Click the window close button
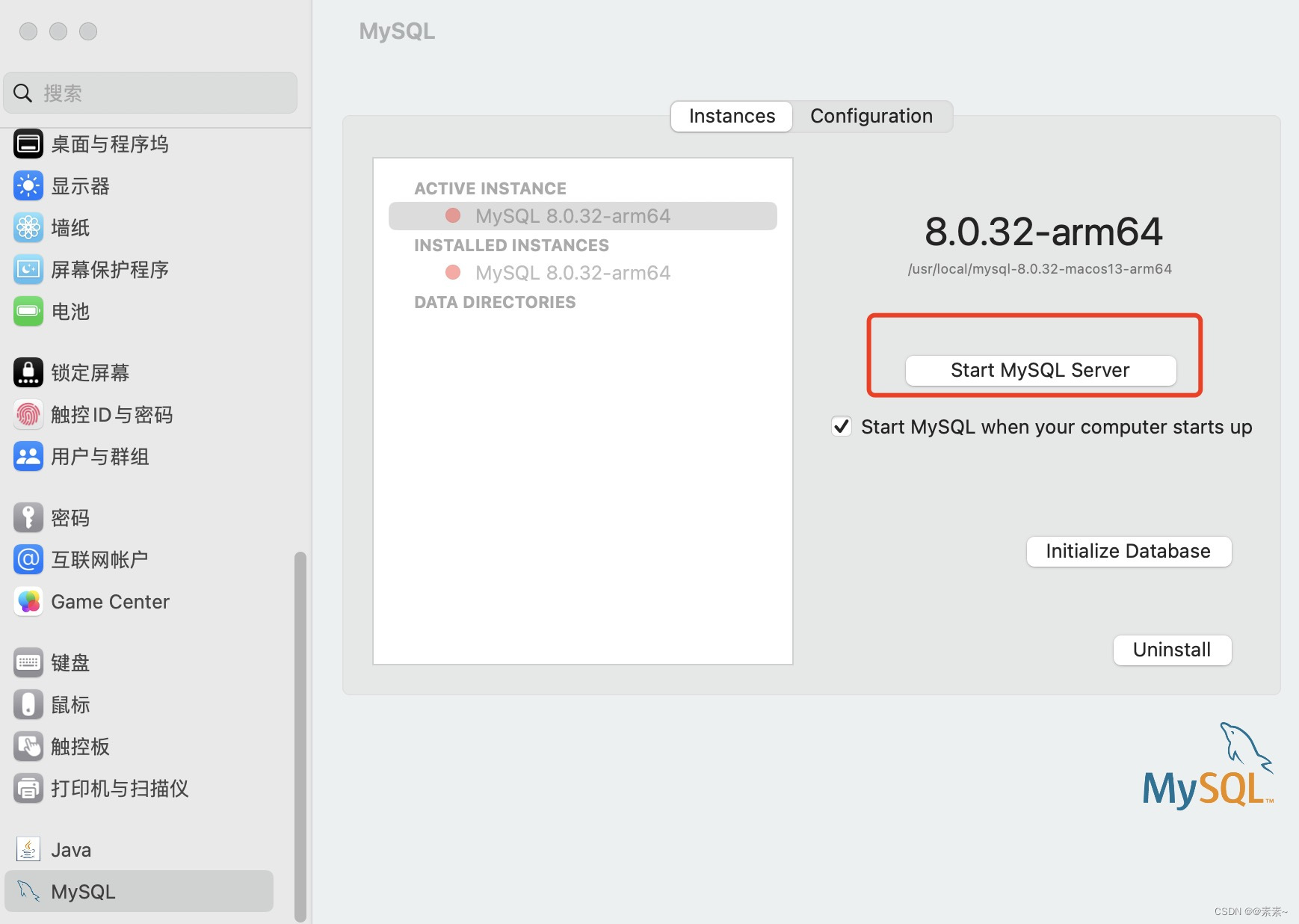1299x924 pixels. (x=28, y=31)
